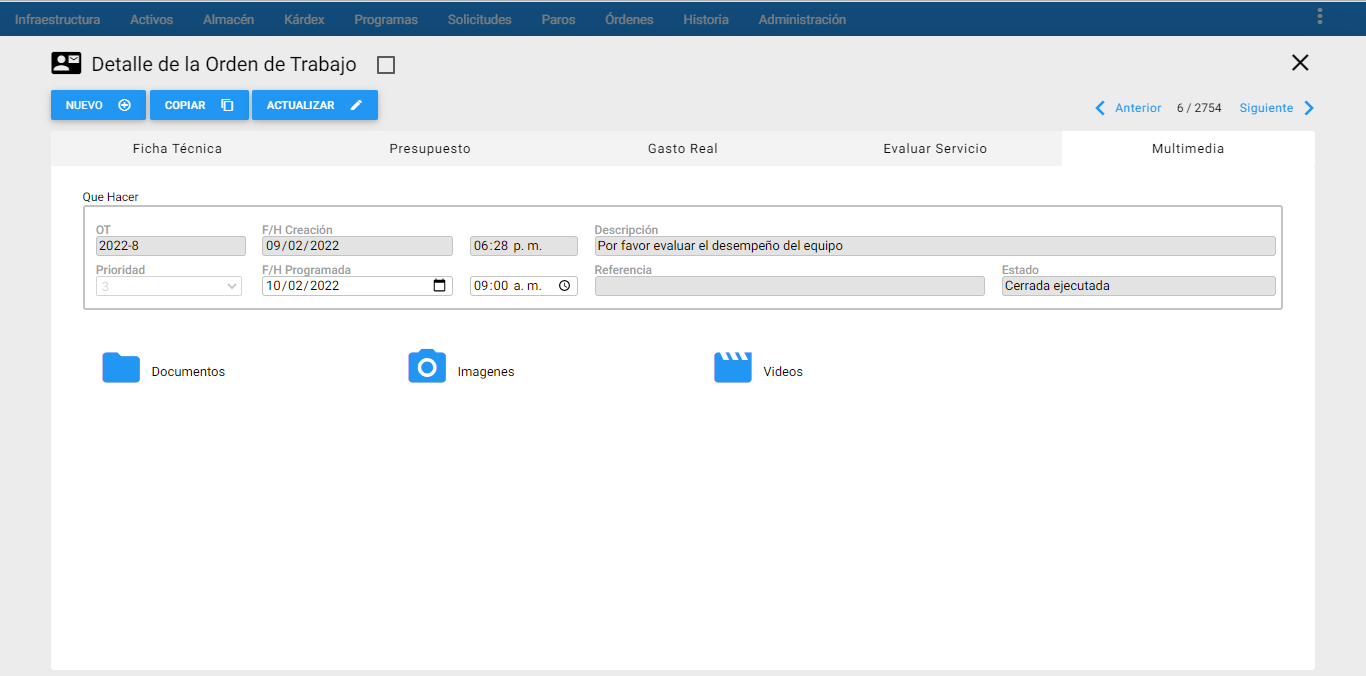Go to next order via Siguiente
Viewport: 1366px width, 676px height.
1266,108
